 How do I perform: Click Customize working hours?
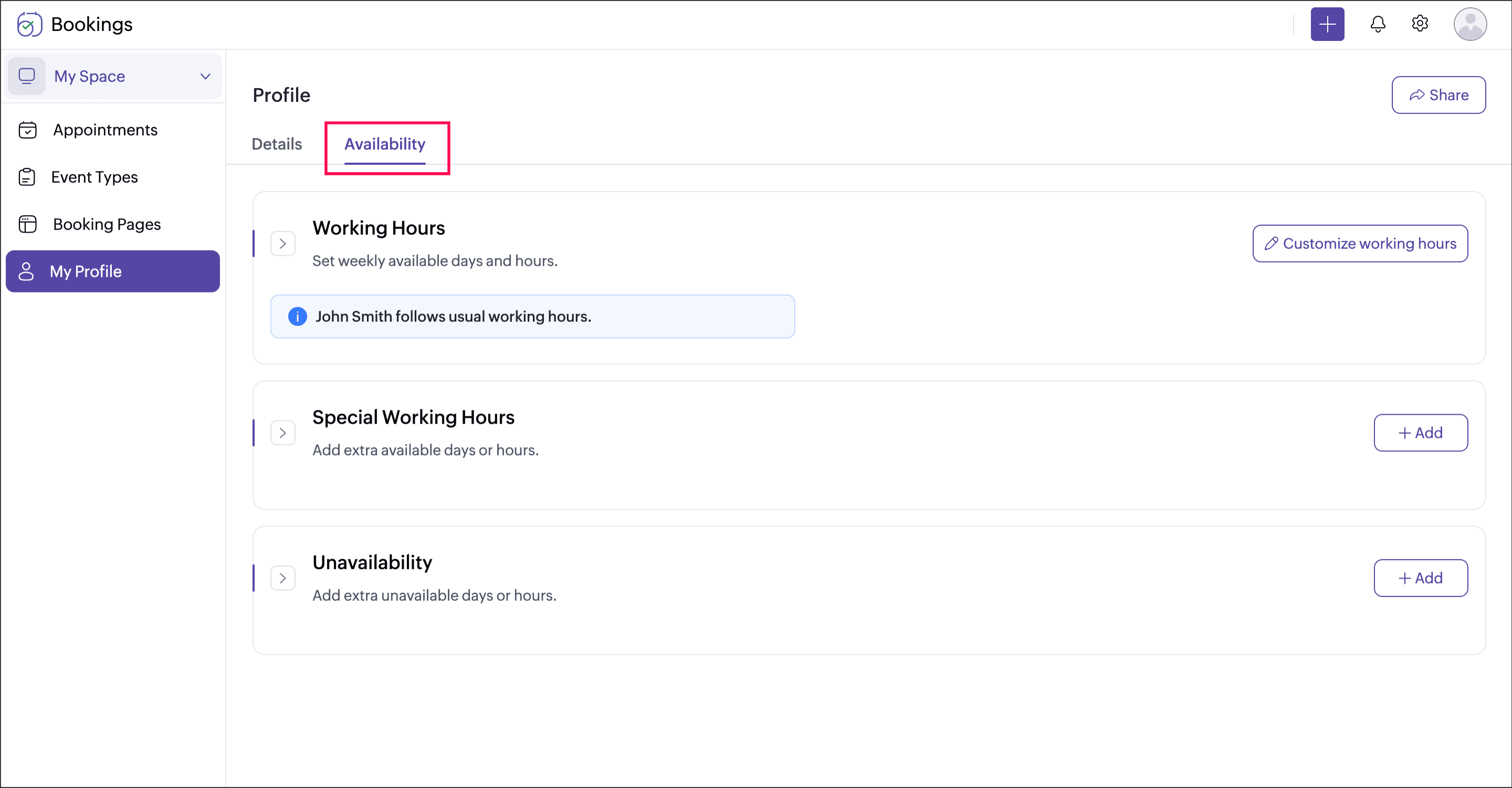1360,244
